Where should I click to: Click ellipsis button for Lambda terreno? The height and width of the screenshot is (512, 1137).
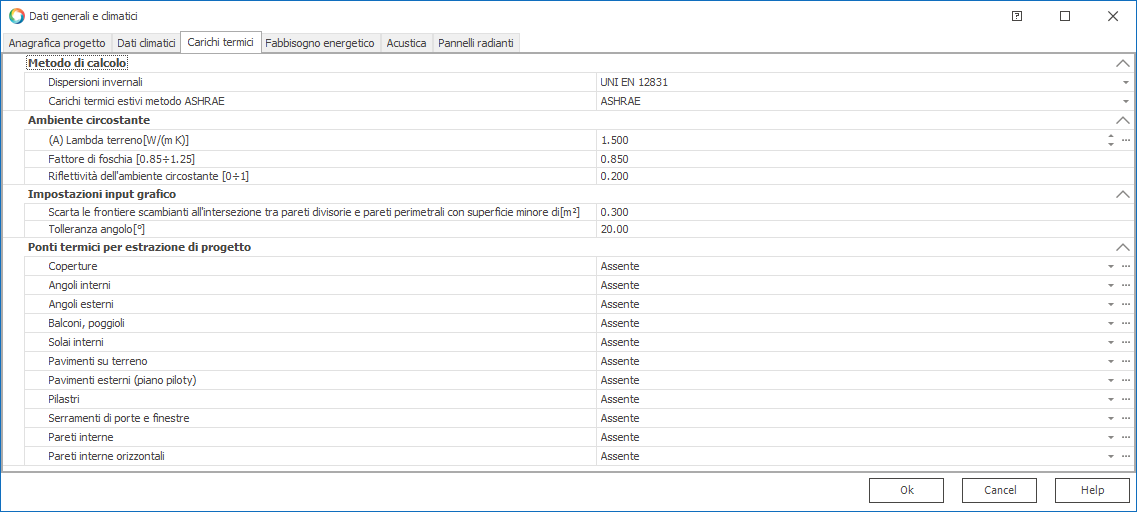pyautogui.click(x=1125, y=141)
